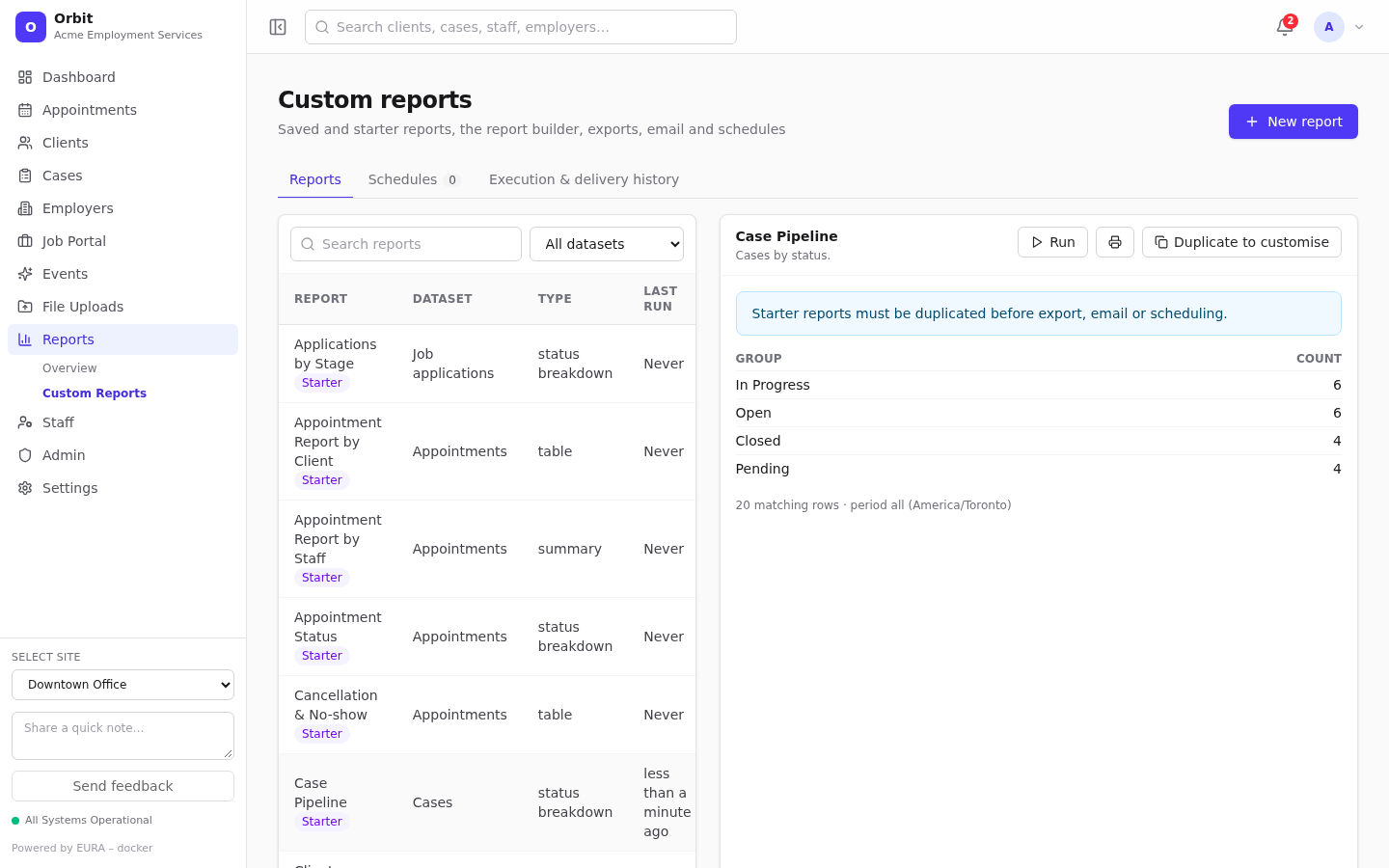Screen dimensions: 1389x868
Task: Click the File Uploads folder icon
Action: [x=25, y=307]
